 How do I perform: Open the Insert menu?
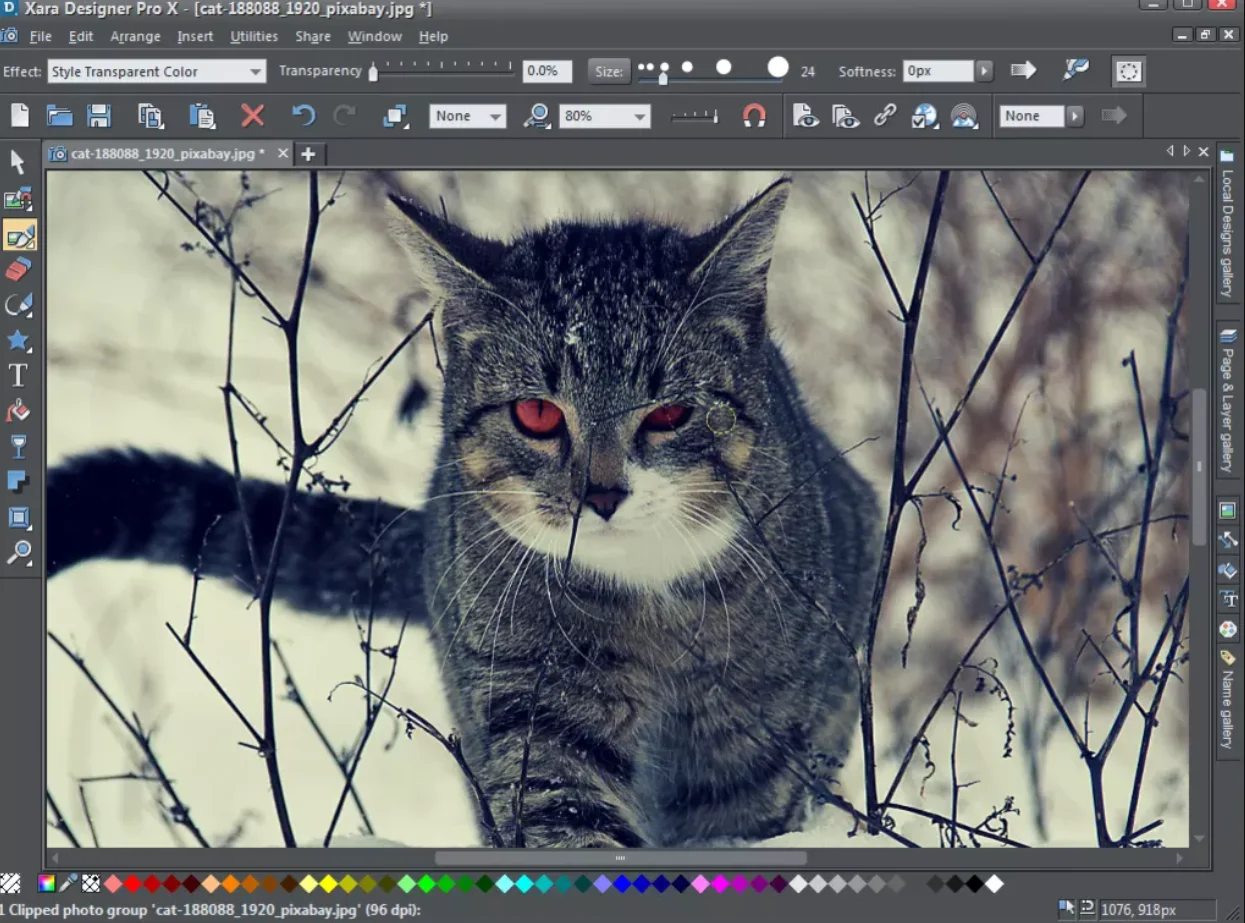pos(195,36)
